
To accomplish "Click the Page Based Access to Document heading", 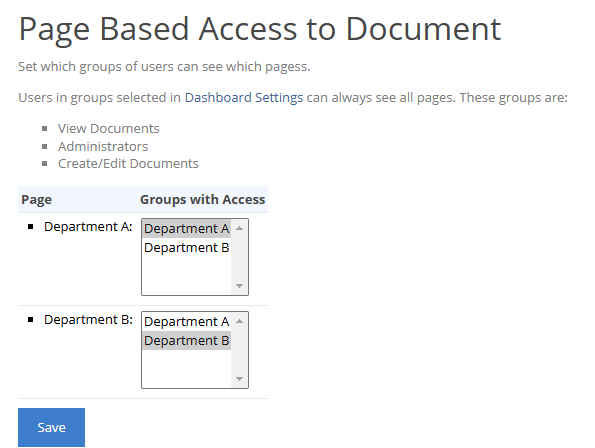I will pos(260,30).
